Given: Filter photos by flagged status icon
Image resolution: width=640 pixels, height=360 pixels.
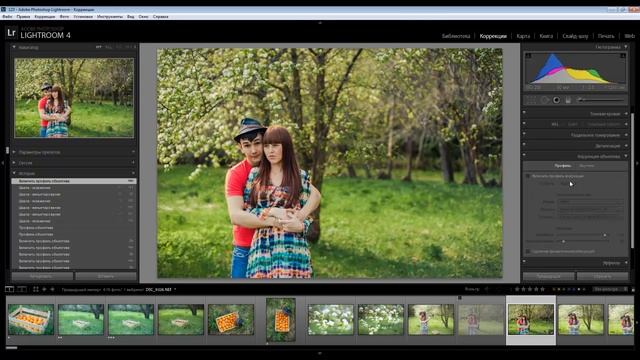Looking at the screenshot, I should pyautogui.click(x=487, y=289).
